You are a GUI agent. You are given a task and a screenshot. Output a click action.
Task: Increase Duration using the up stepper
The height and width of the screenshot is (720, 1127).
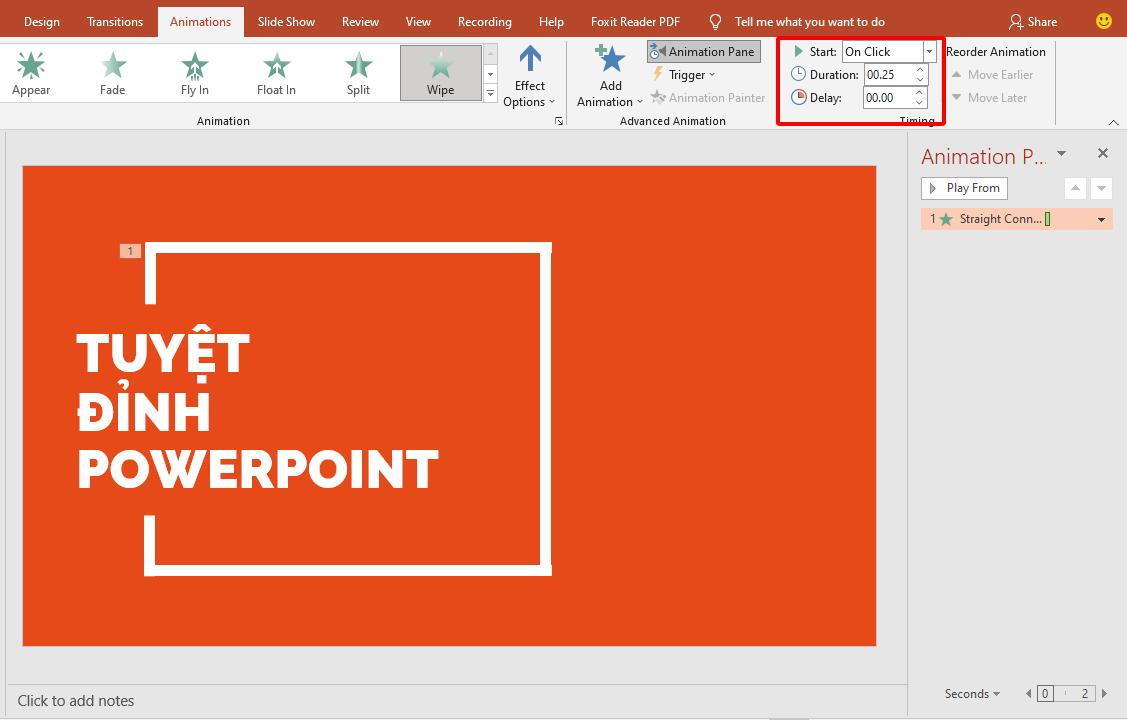tap(918, 69)
